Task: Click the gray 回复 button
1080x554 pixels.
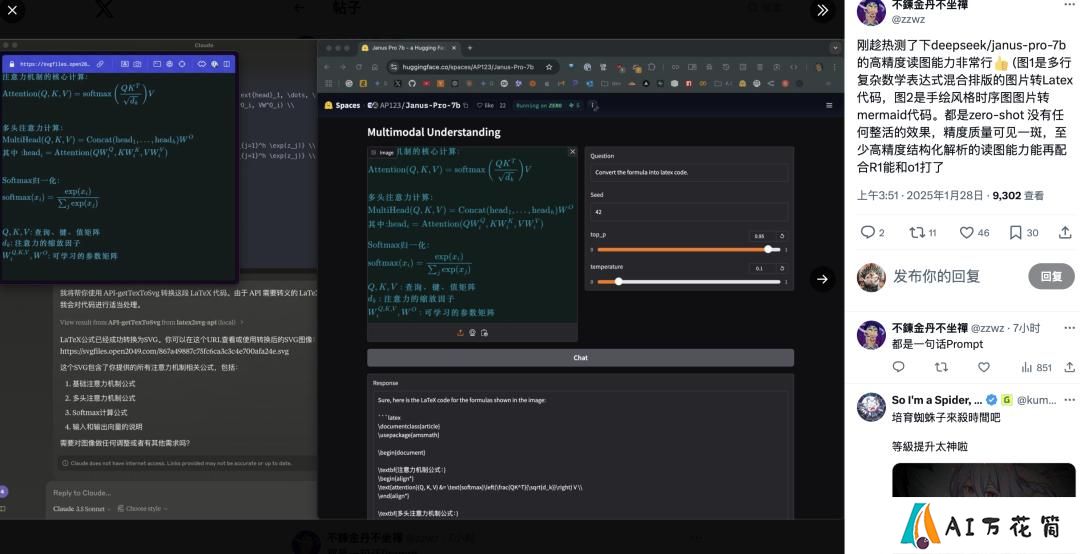Action: [1051, 276]
